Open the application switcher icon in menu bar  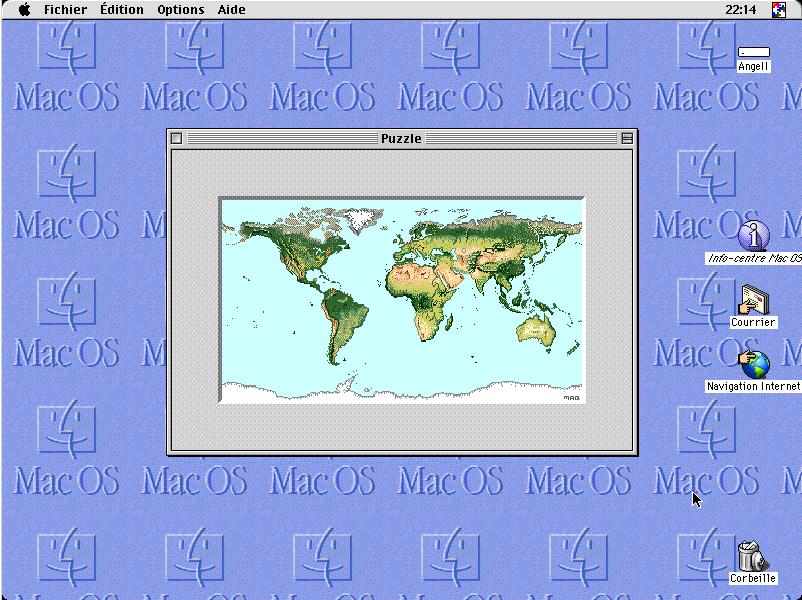click(x=779, y=10)
